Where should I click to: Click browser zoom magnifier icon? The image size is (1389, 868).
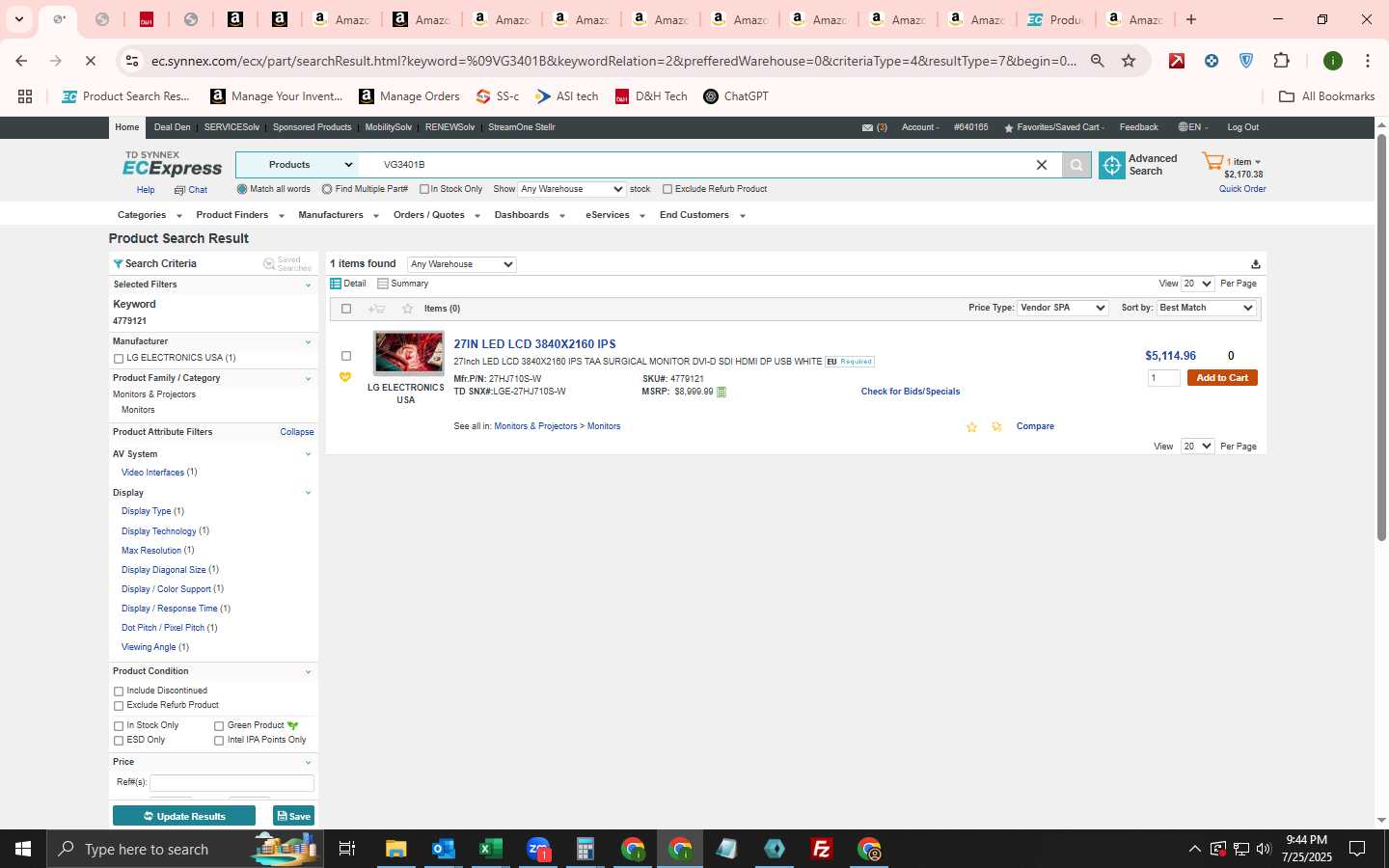(1098, 61)
